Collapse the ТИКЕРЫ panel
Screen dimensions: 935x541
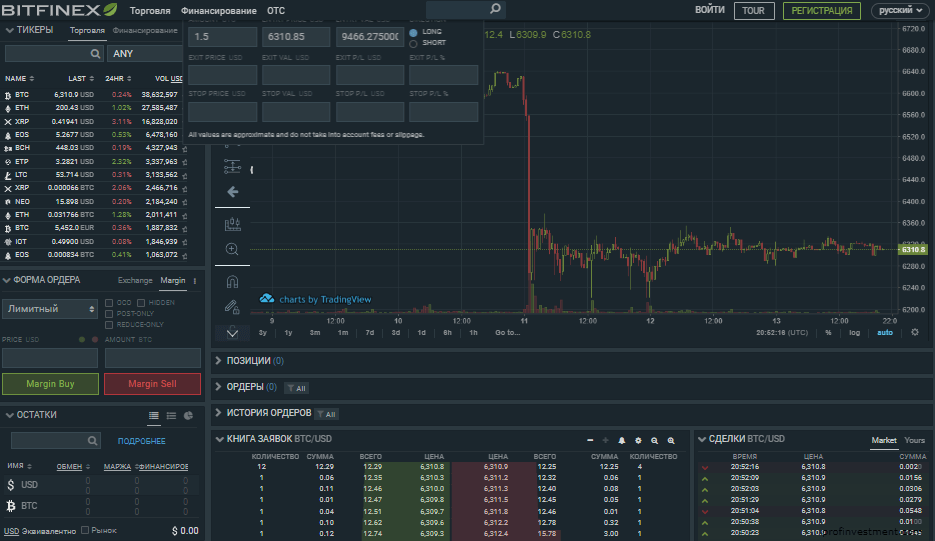[x=10, y=30]
